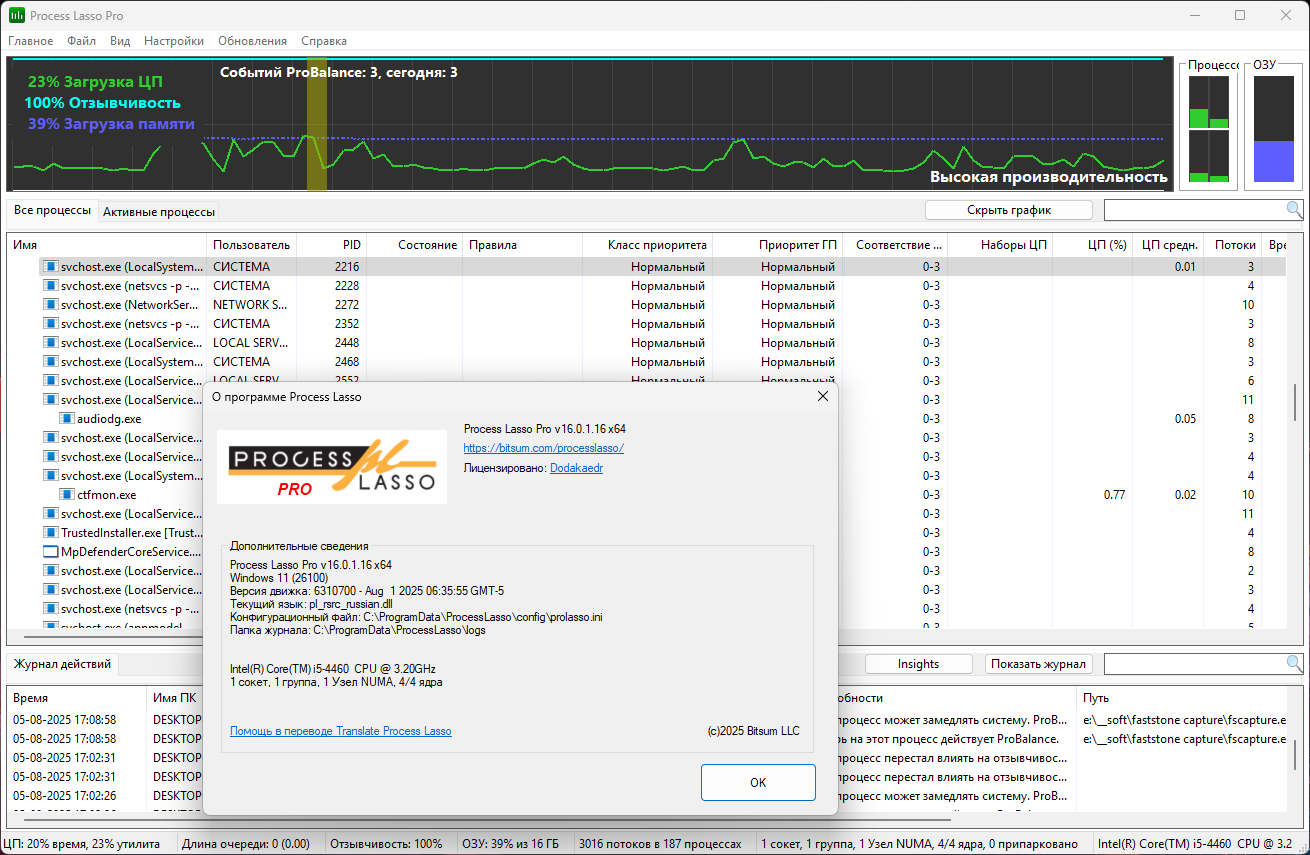Click icon of svchost.exe PID 2448 row
The width and height of the screenshot is (1310, 855).
point(50,343)
